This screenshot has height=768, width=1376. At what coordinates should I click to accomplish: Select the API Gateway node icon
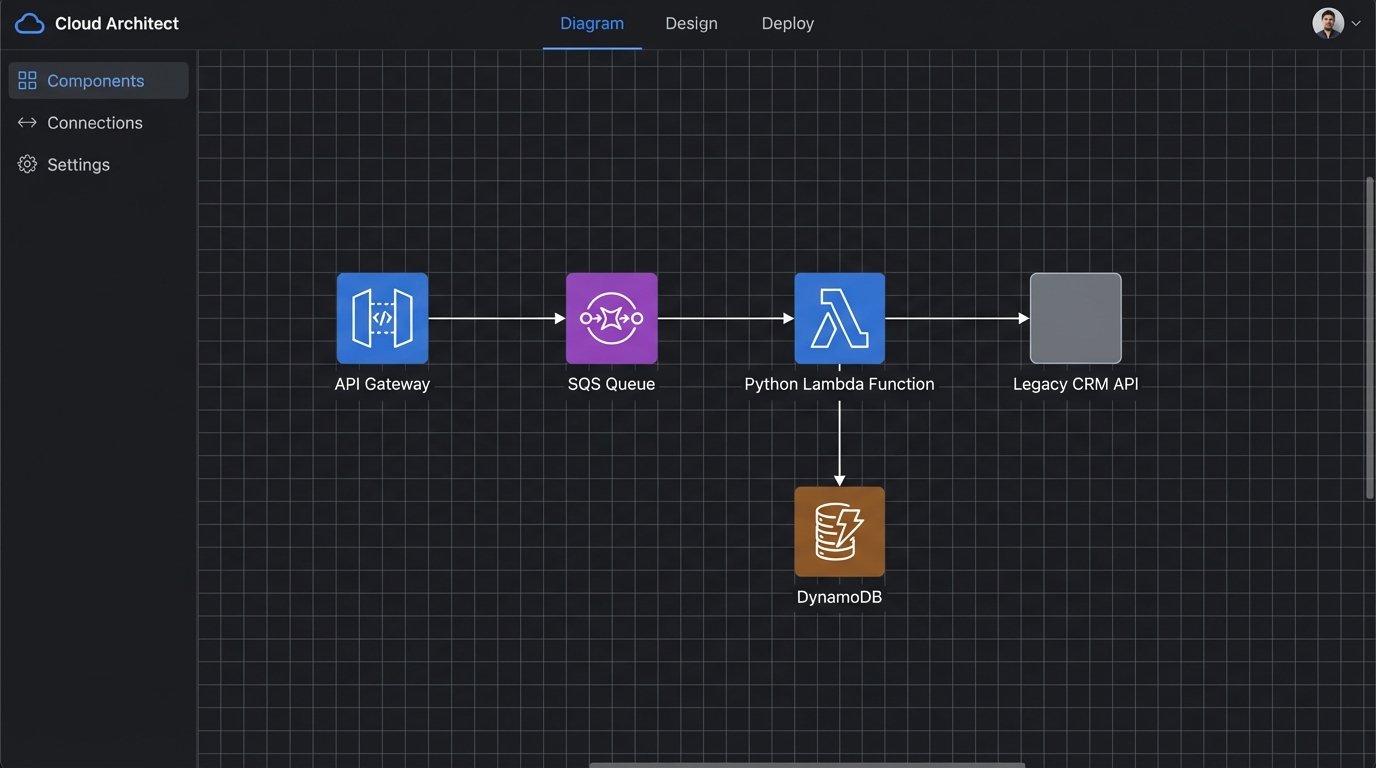click(382, 318)
